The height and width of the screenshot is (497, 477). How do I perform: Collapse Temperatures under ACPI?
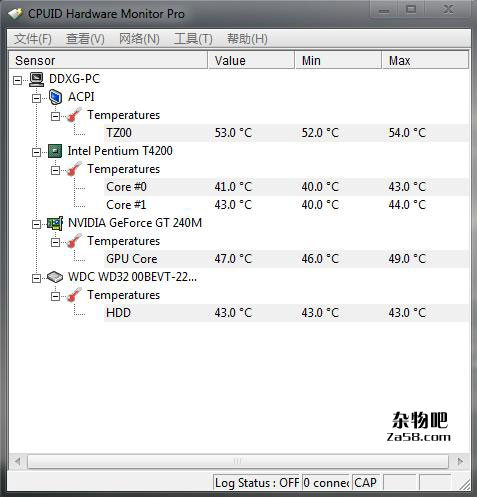coord(55,116)
